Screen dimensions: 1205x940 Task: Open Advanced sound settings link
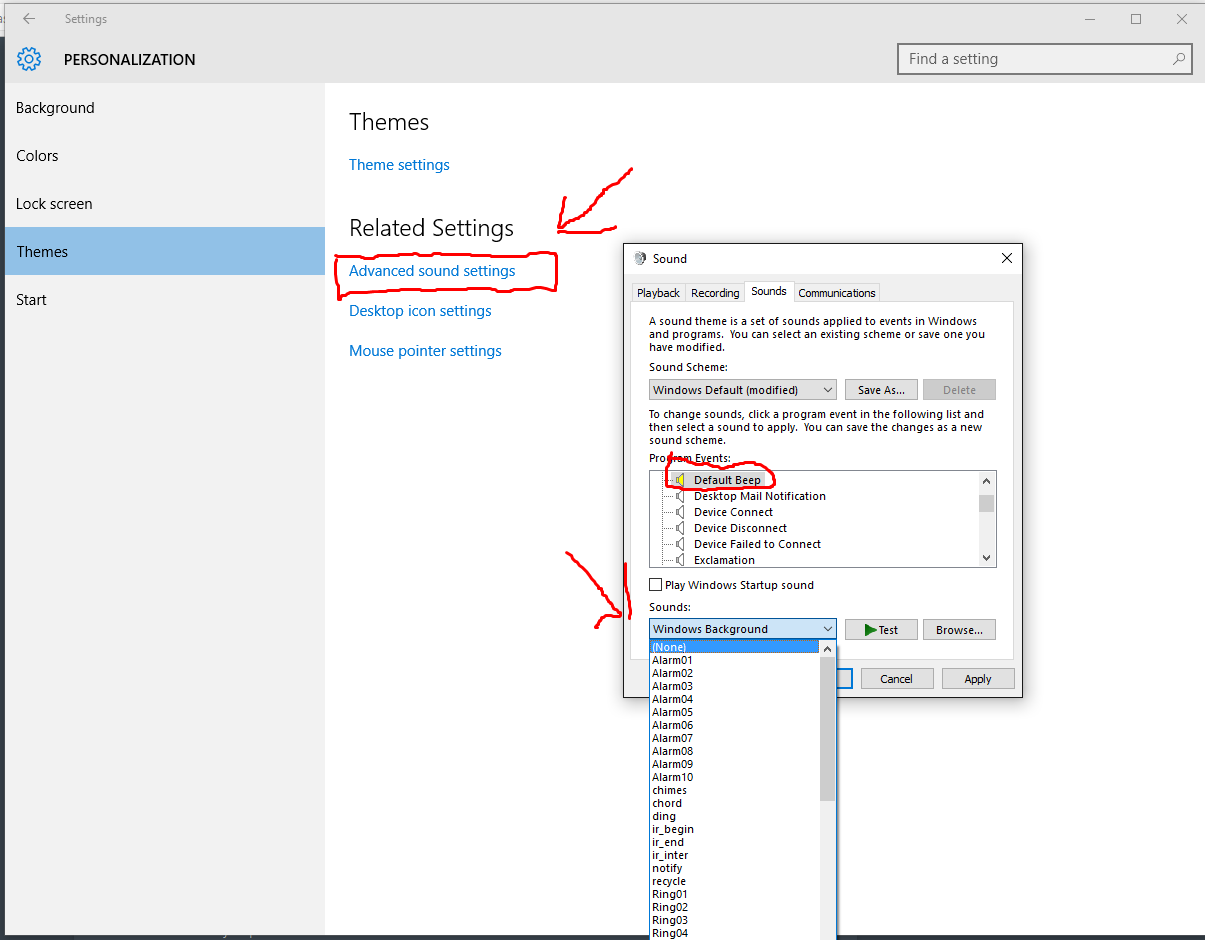(x=432, y=271)
